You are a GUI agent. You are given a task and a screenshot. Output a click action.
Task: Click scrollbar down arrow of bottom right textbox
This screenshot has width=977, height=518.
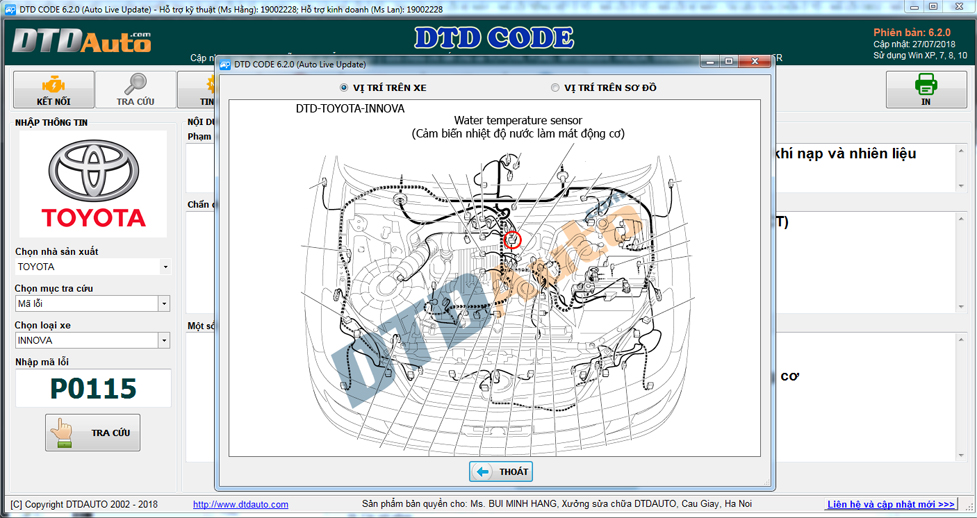961,456
